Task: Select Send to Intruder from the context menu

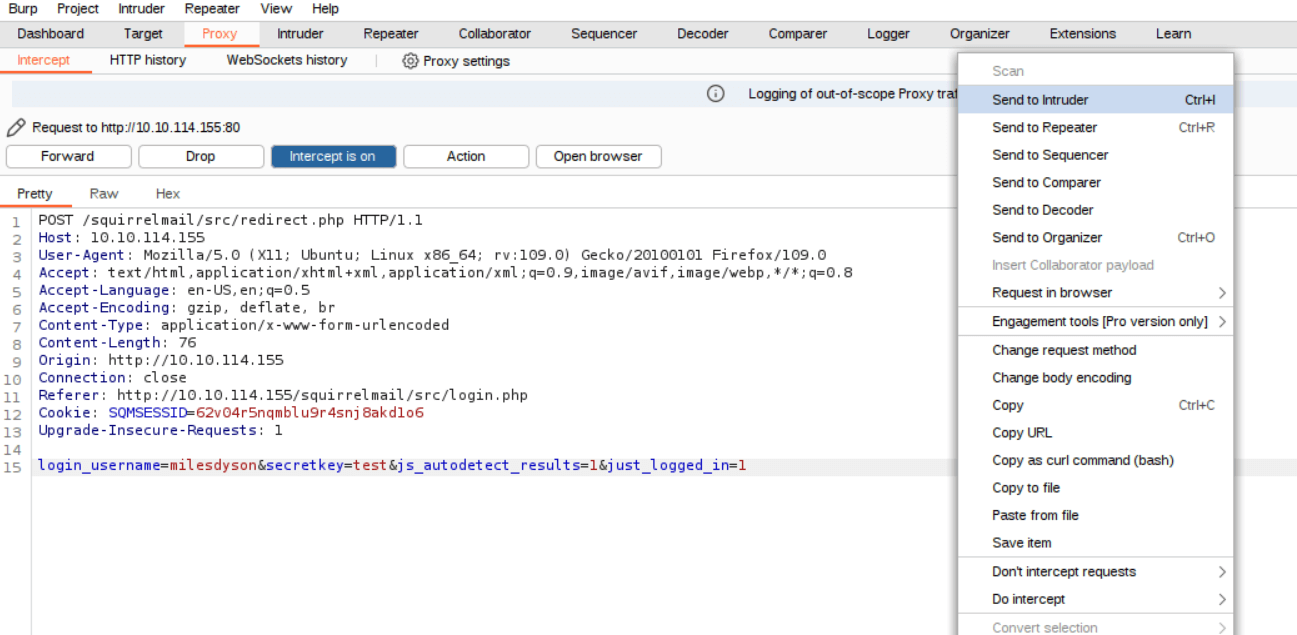Action: coord(1040,100)
